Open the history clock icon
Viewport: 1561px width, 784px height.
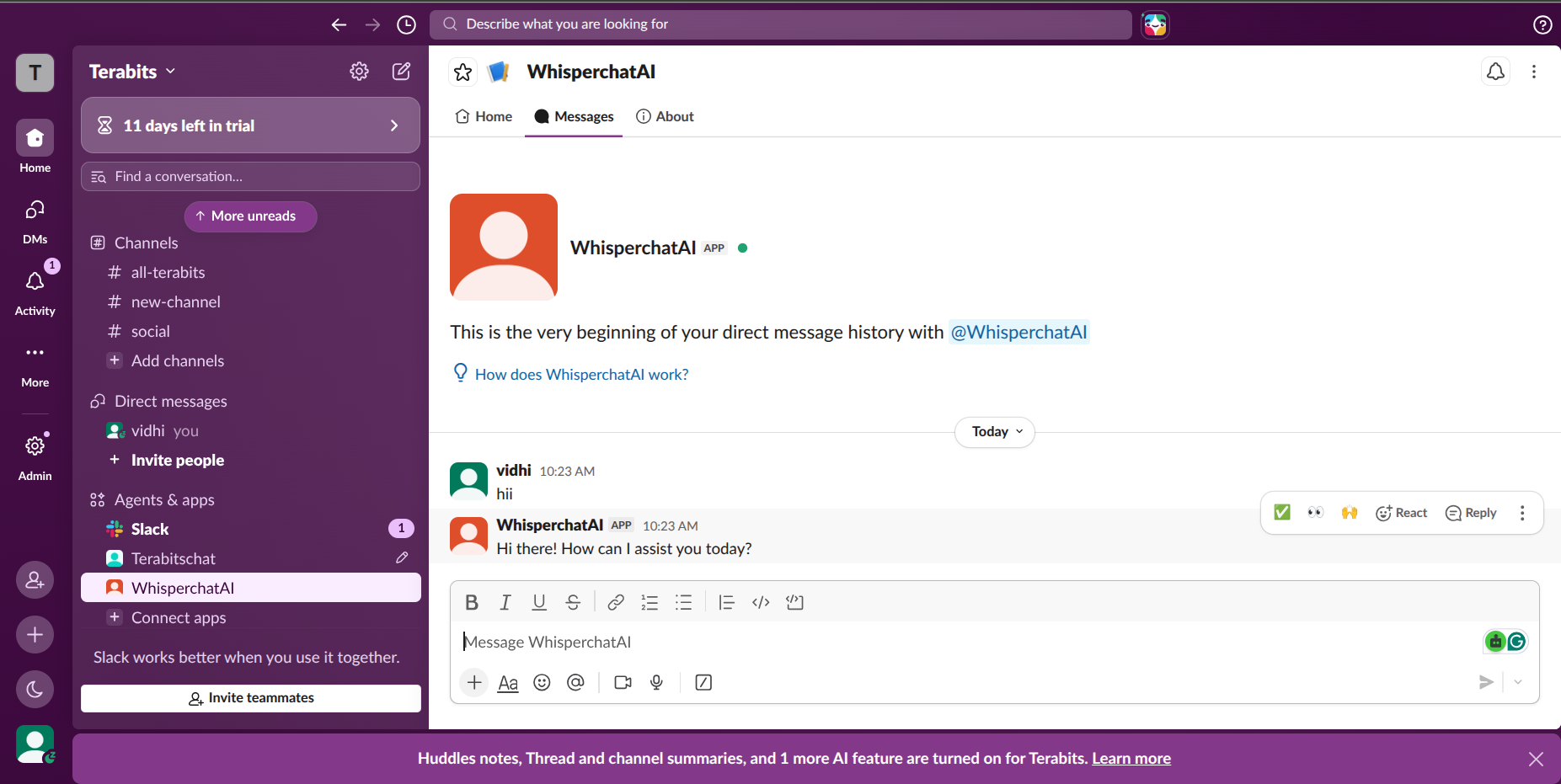click(x=406, y=24)
